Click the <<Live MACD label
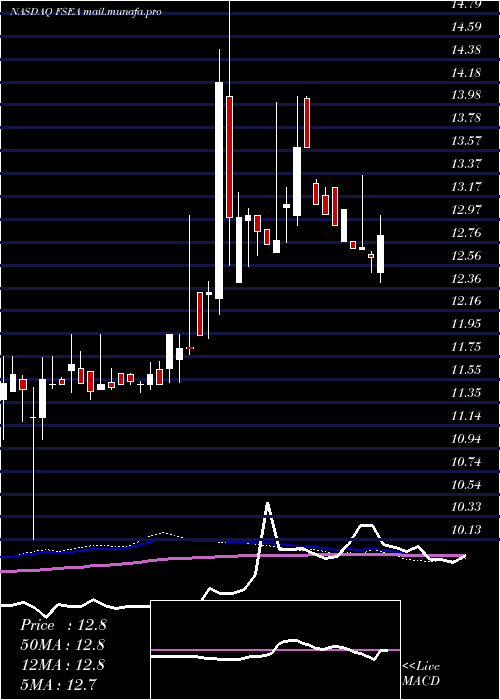Viewport: 500px width, 700px height. (x=421, y=674)
